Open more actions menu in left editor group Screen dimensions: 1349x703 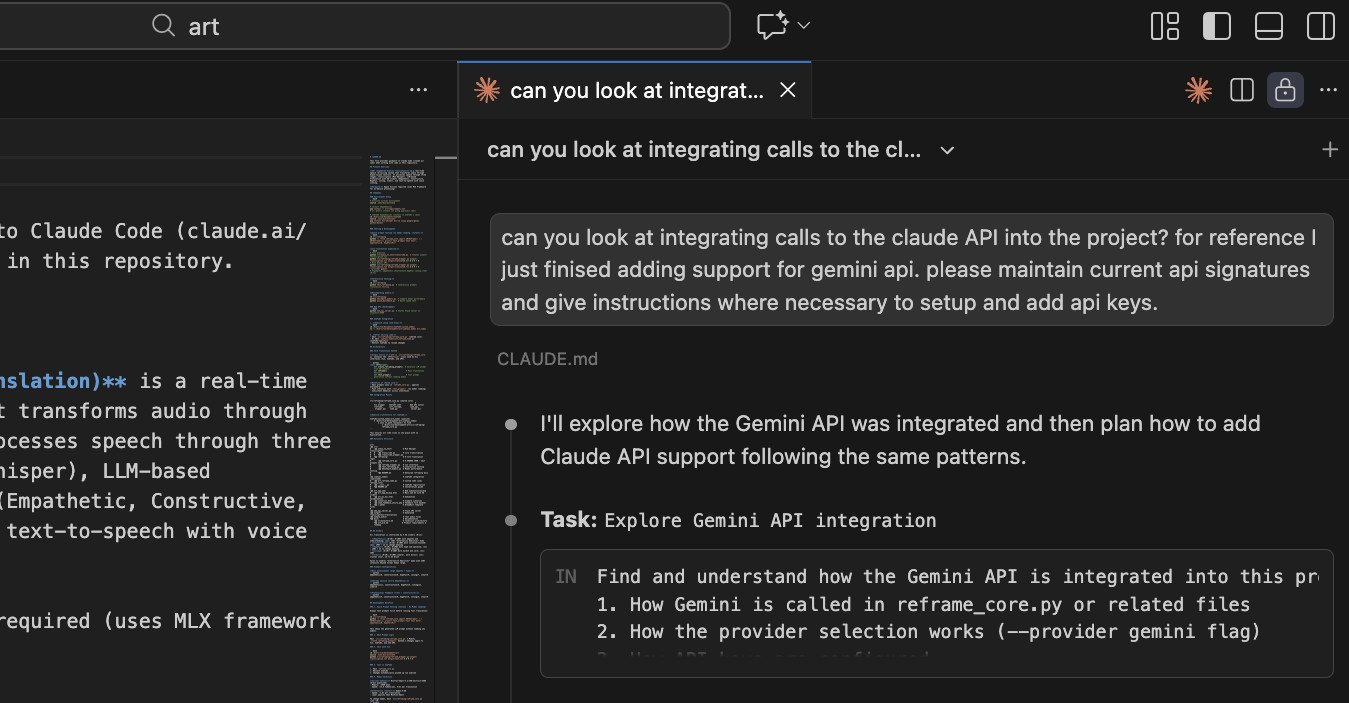point(418,91)
